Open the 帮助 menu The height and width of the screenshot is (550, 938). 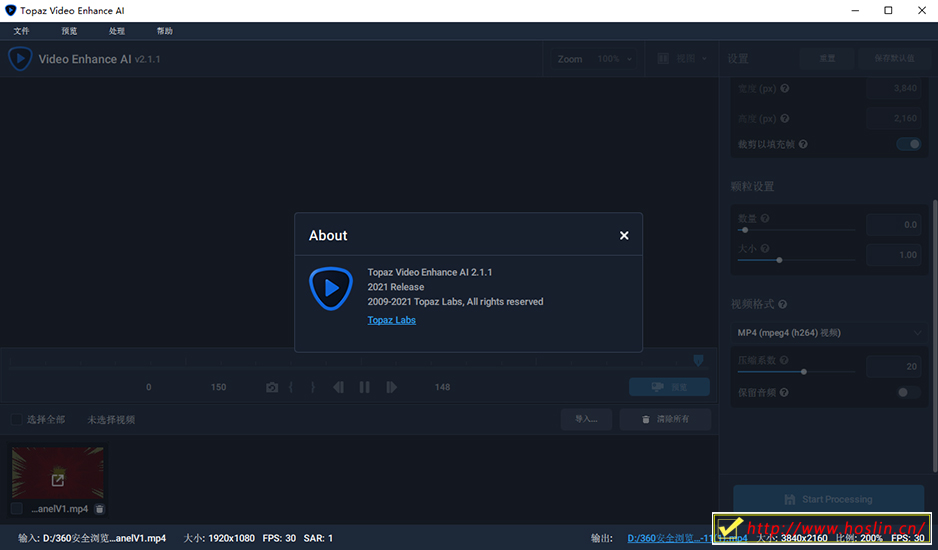165,31
